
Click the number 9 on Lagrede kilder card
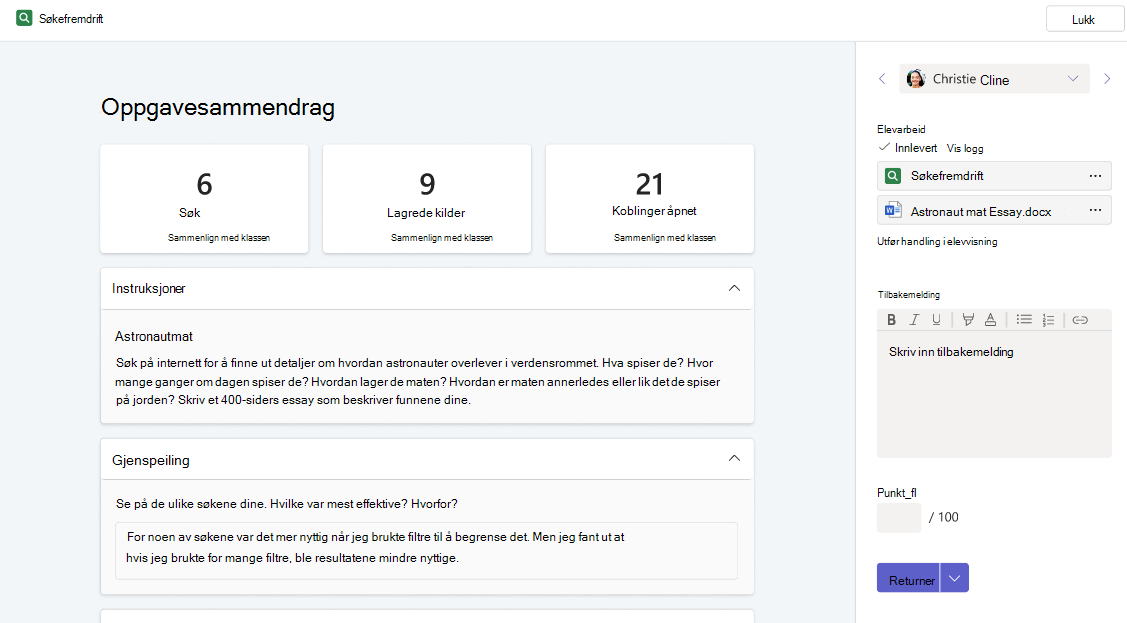[427, 185]
